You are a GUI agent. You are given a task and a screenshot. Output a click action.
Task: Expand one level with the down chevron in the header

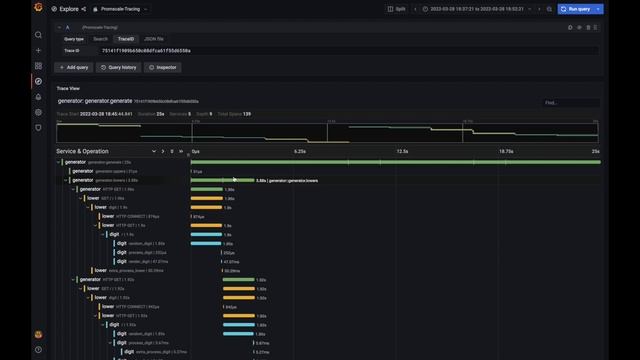154,151
